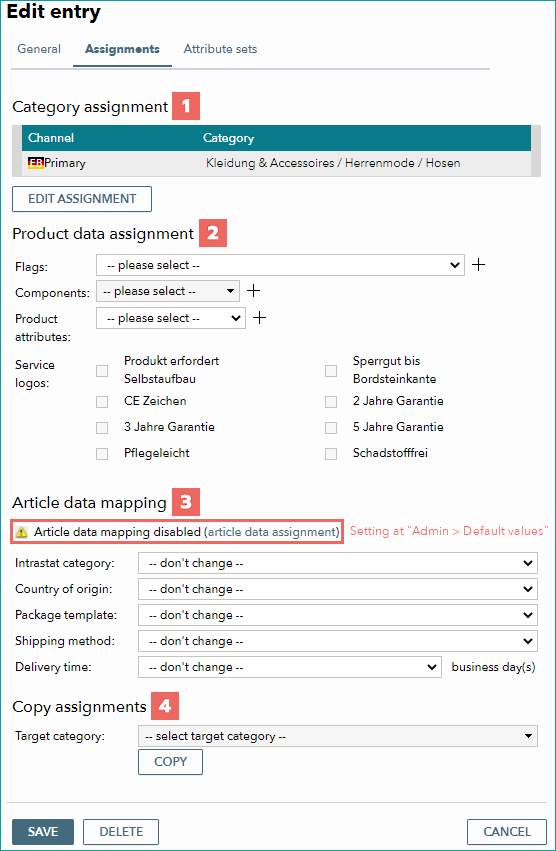Open the Target category dropdown
Screen dimensions: 556x851
point(338,736)
